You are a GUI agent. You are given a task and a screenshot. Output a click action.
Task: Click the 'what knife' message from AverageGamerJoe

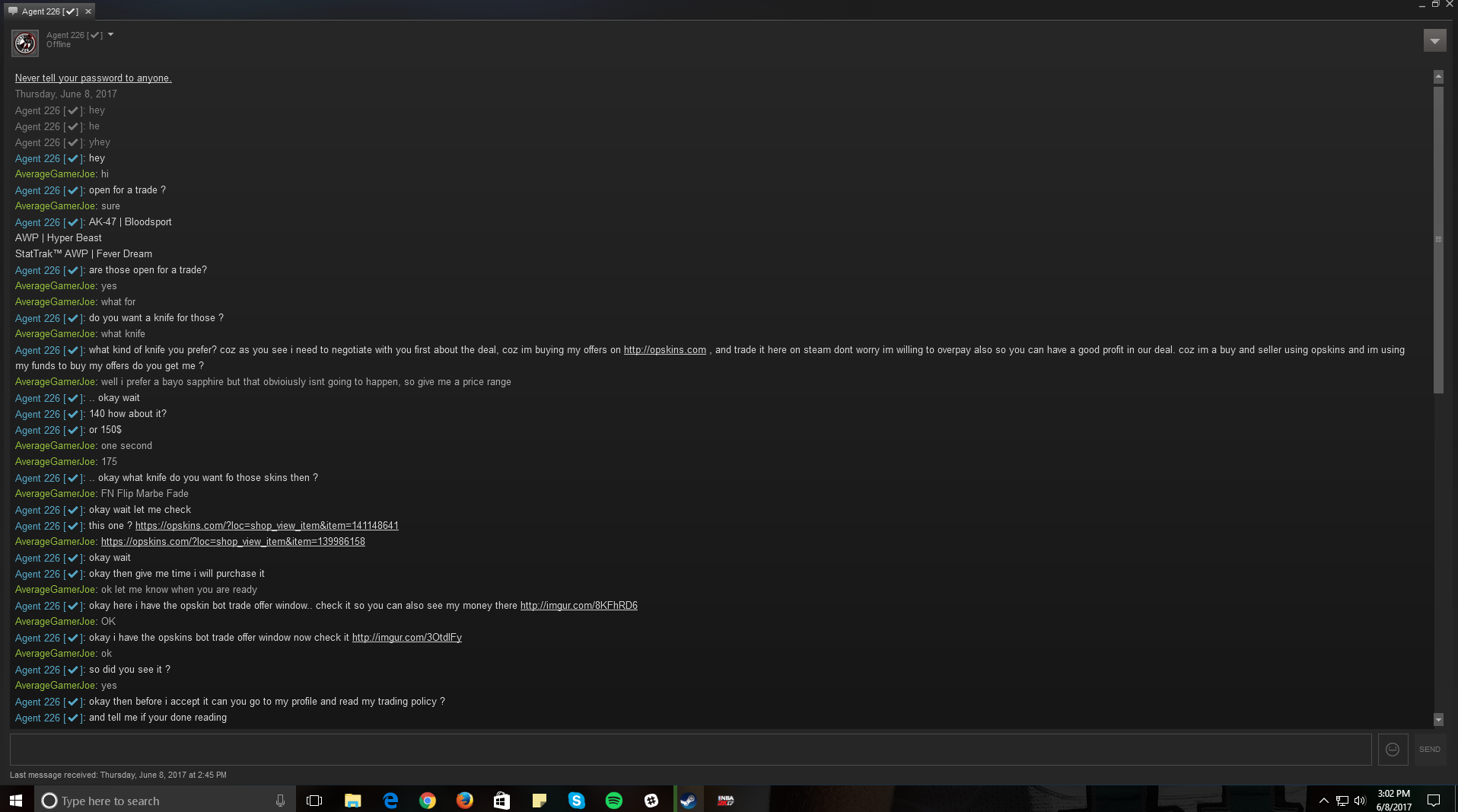(123, 334)
